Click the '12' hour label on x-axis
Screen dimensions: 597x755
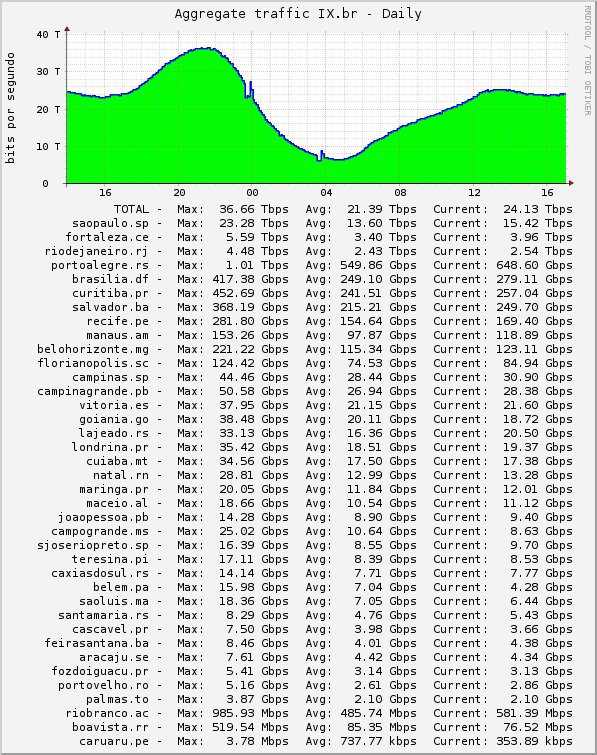(x=474, y=193)
